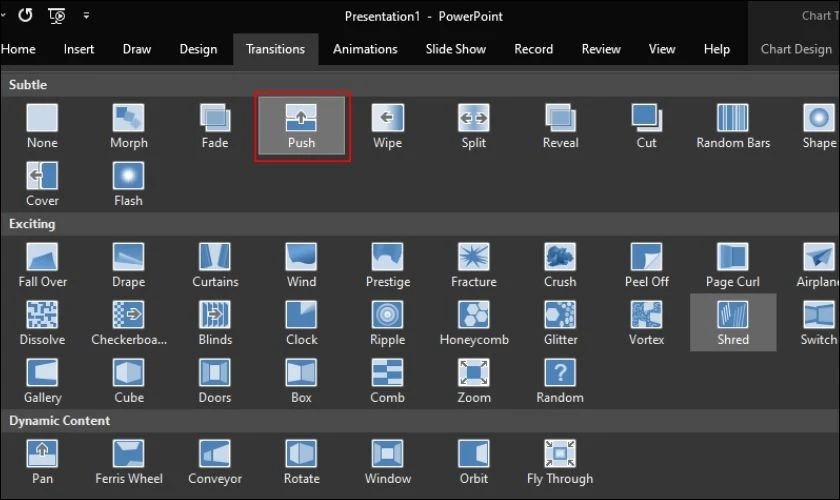Choose the Flash transition

(x=129, y=184)
